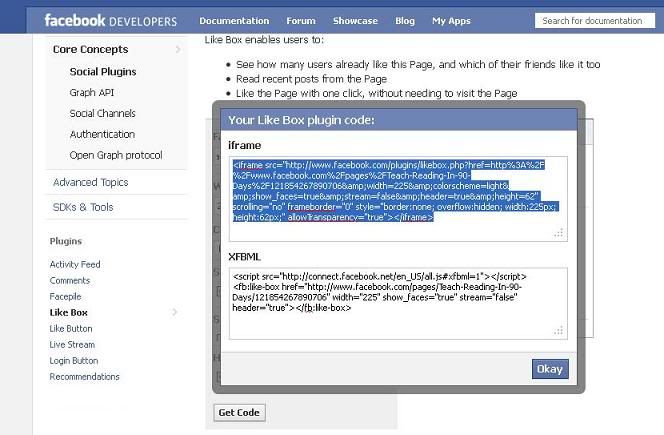Click the facebook DEVELOPERS logo
The height and width of the screenshot is (435, 664).
tap(111, 20)
